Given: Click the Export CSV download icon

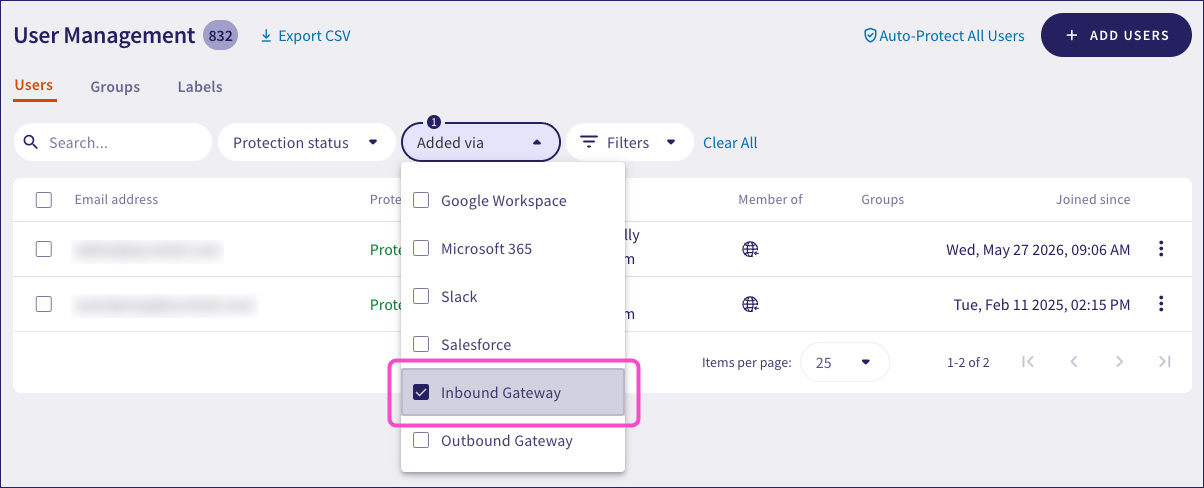Looking at the screenshot, I should point(266,36).
